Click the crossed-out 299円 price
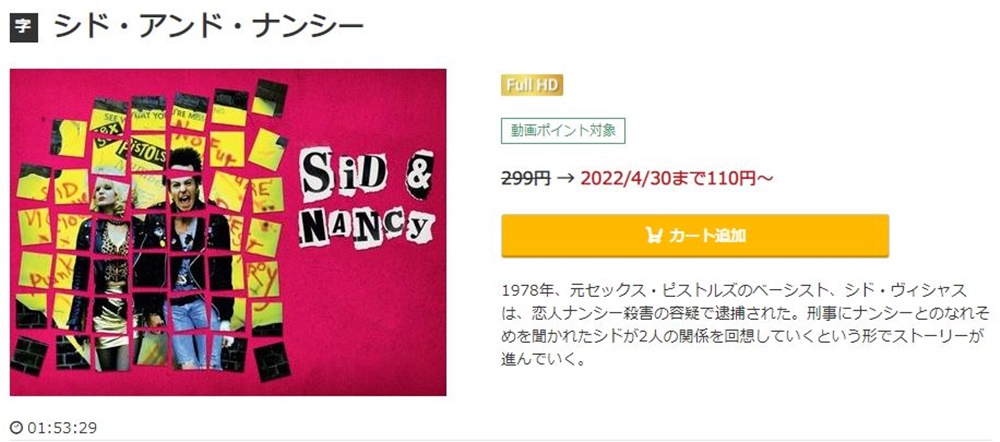The height and width of the screenshot is (442, 1000). tap(526, 179)
